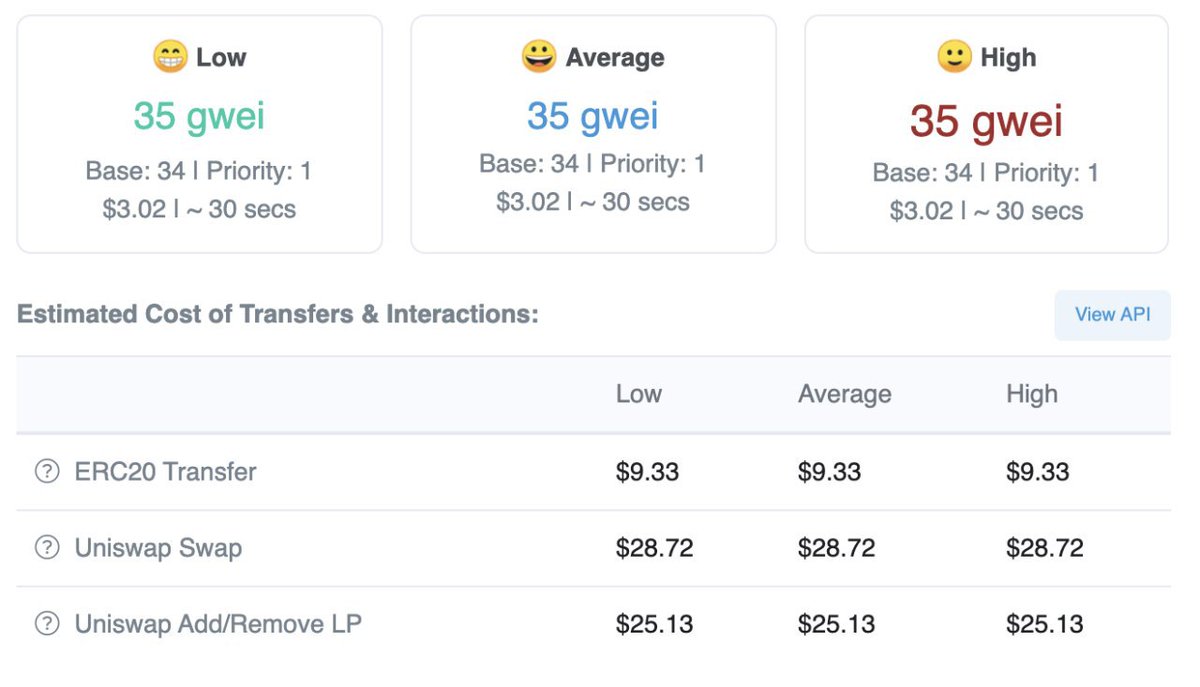Click the red 35 gwei value
The width and height of the screenshot is (1200, 687).
click(x=986, y=122)
